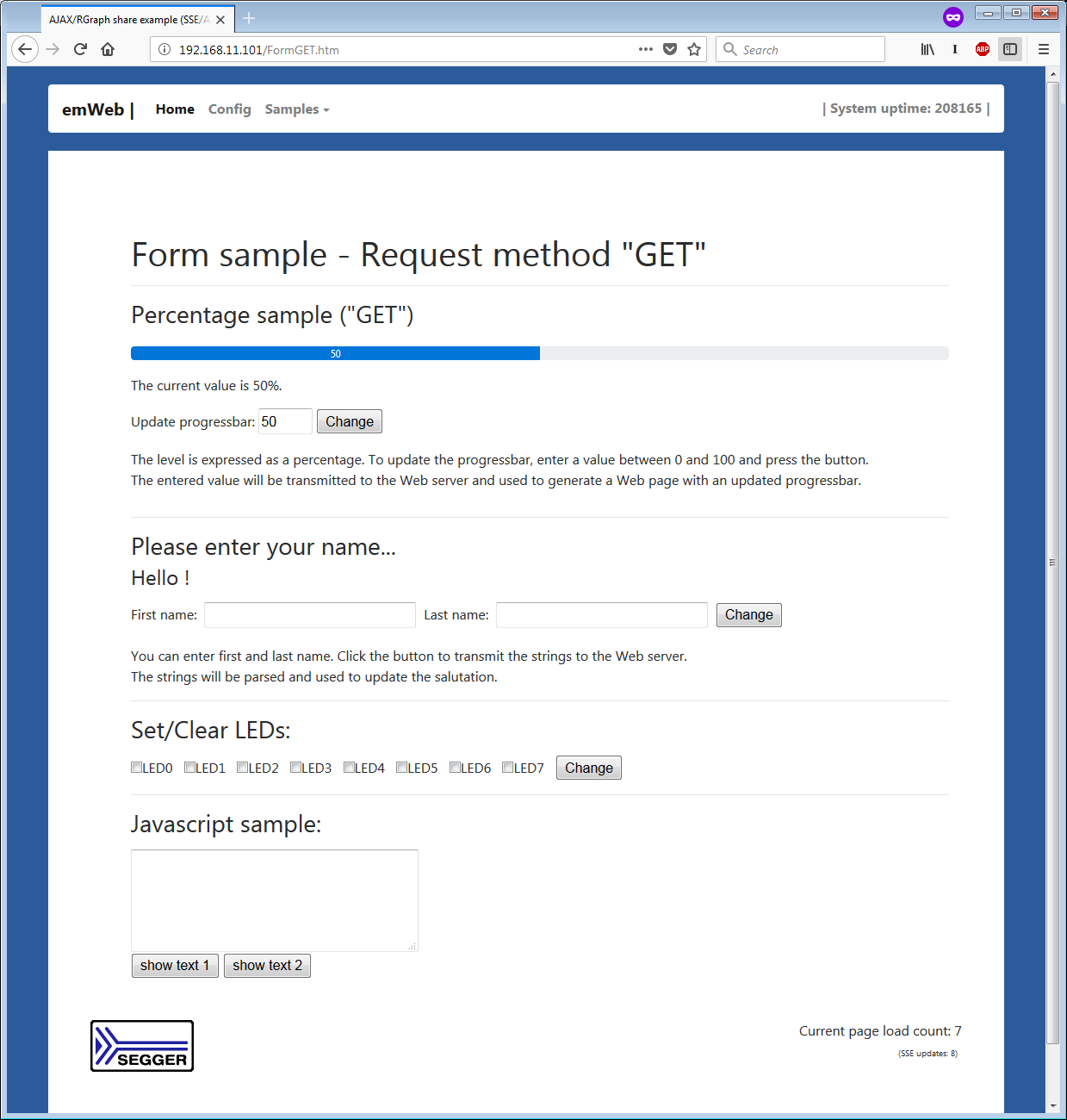Focus the Last name text field
This screenshot has width=1067, height=1120.
point(602,614)
